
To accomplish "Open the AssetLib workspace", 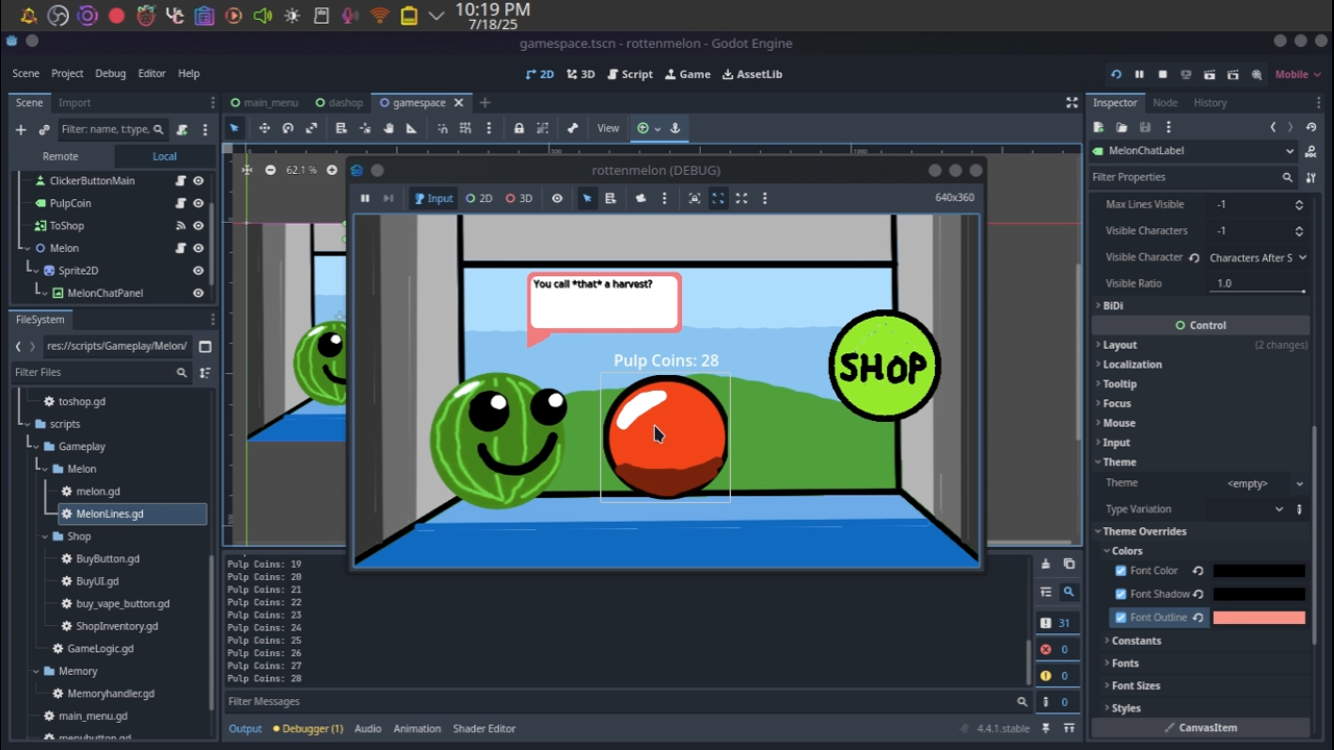I will (752, 74).
